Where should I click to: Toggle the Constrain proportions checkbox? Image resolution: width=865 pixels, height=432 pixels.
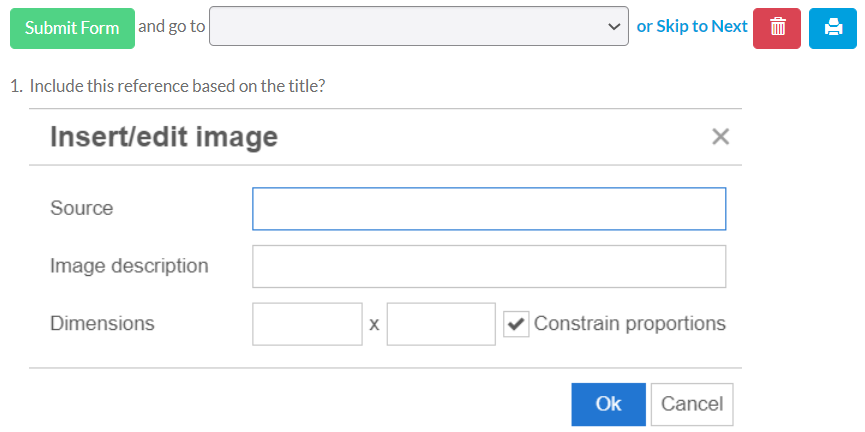click(516, 324)
